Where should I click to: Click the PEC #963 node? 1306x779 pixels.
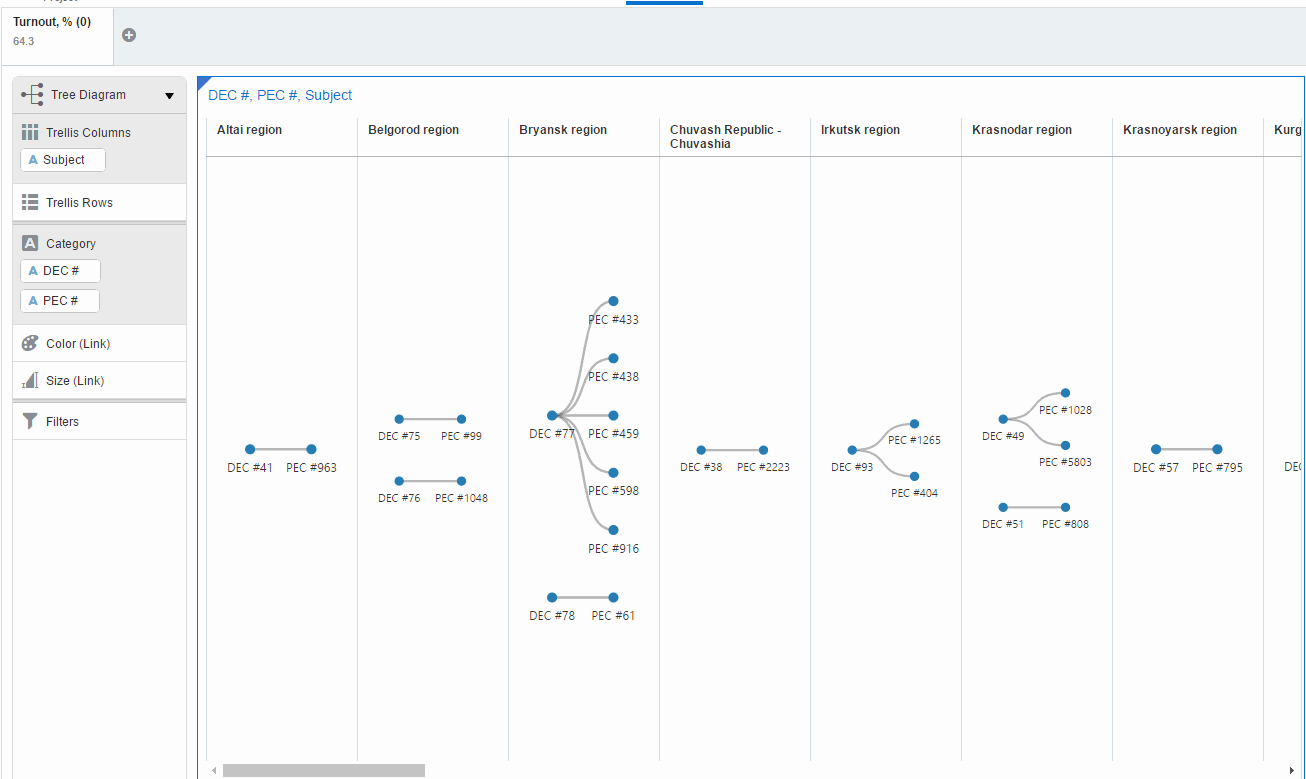311,449
